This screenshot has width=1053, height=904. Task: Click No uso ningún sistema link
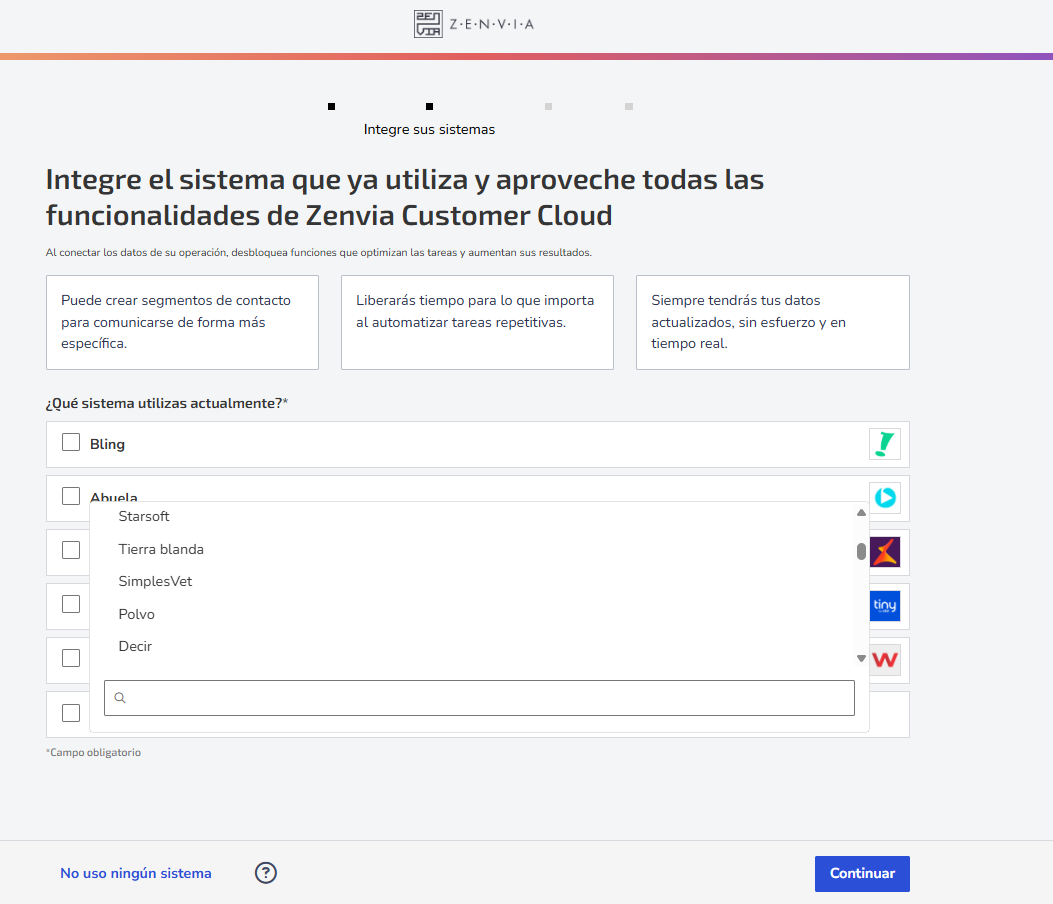pos(136,873)
